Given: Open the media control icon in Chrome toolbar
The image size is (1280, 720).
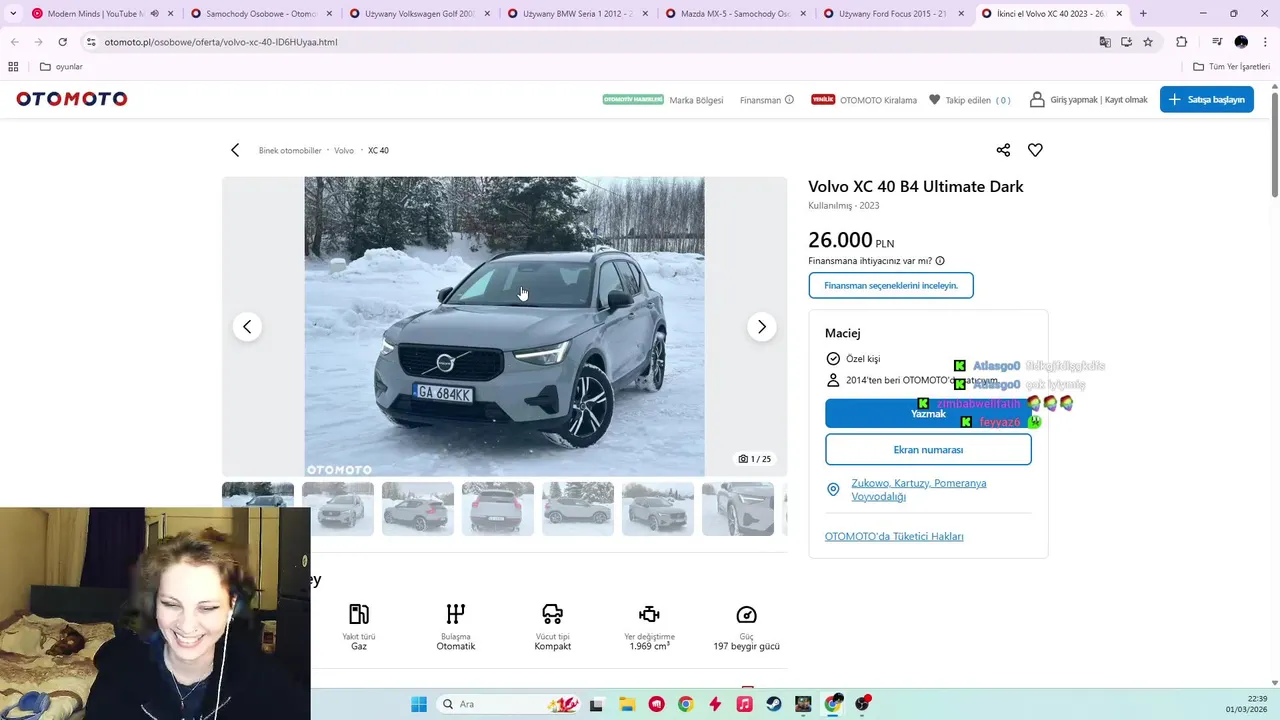Looking at the screenshot, I should pos(1217,42).
